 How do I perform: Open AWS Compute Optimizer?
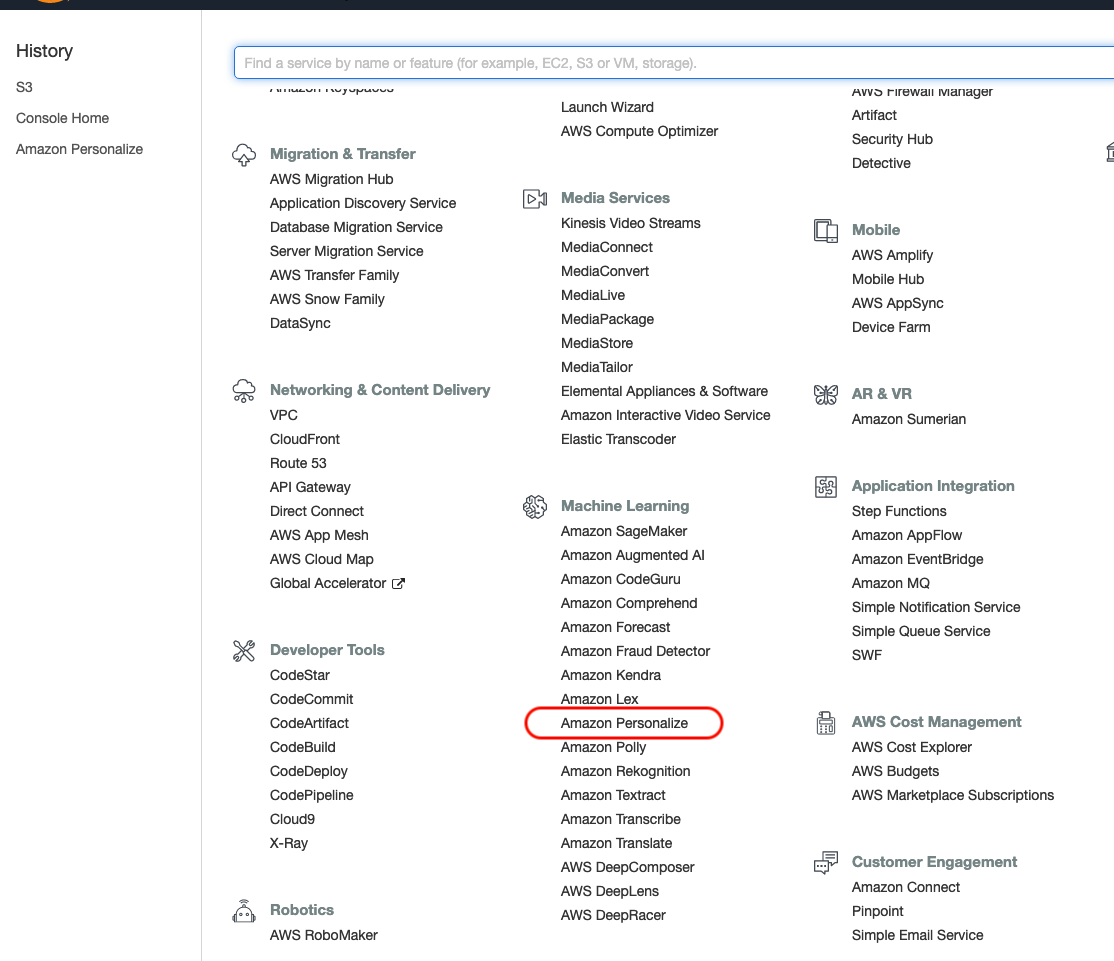639,131
